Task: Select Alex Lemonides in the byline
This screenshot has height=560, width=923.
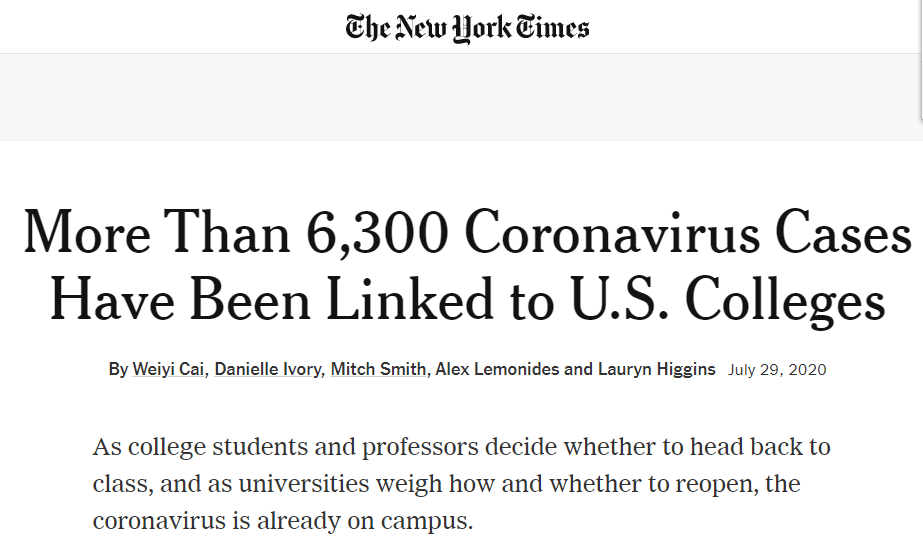Action: click(x=497, y=369)
